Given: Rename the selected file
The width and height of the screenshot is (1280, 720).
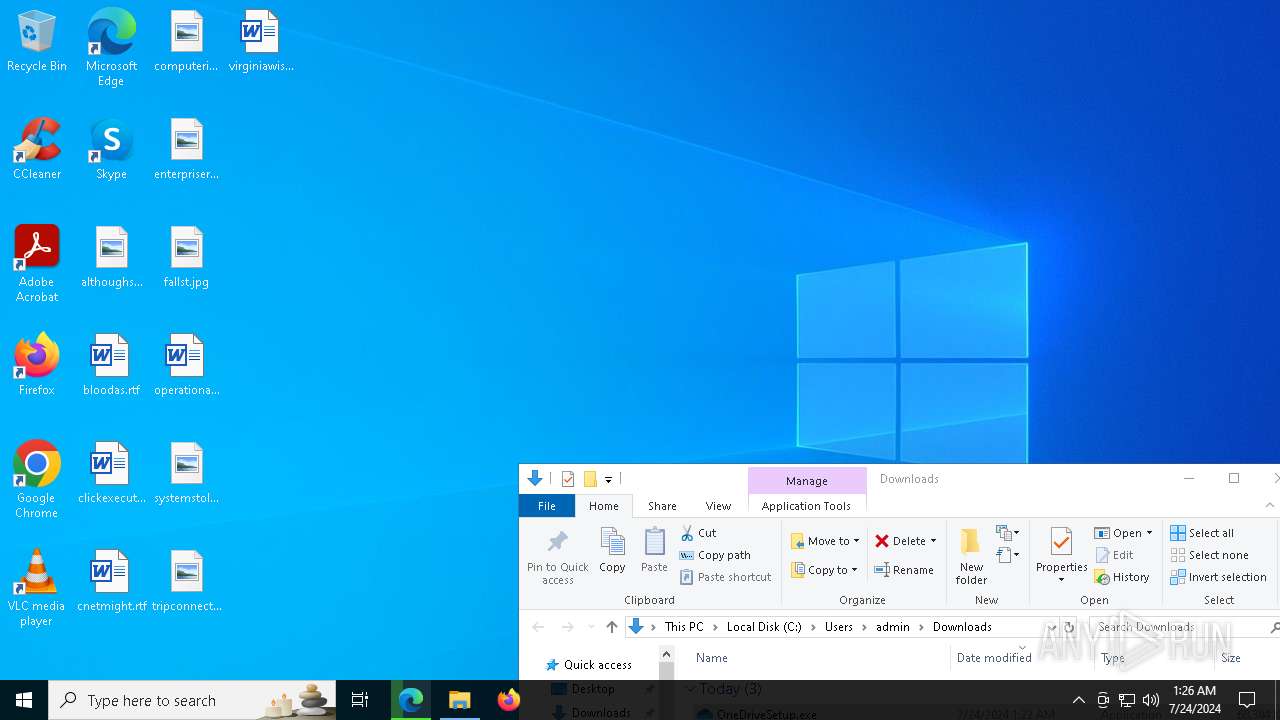Looking at the screenshot, I should [904, 570].
